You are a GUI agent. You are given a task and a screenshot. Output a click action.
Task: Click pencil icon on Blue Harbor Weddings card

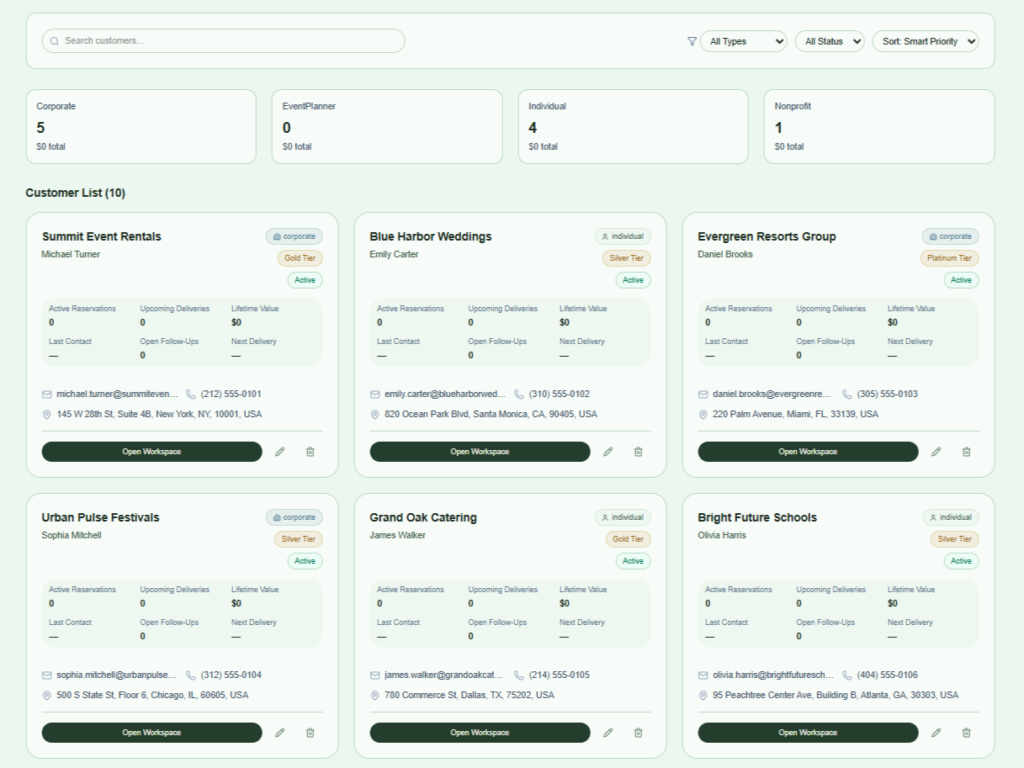[x=608, y=452]
